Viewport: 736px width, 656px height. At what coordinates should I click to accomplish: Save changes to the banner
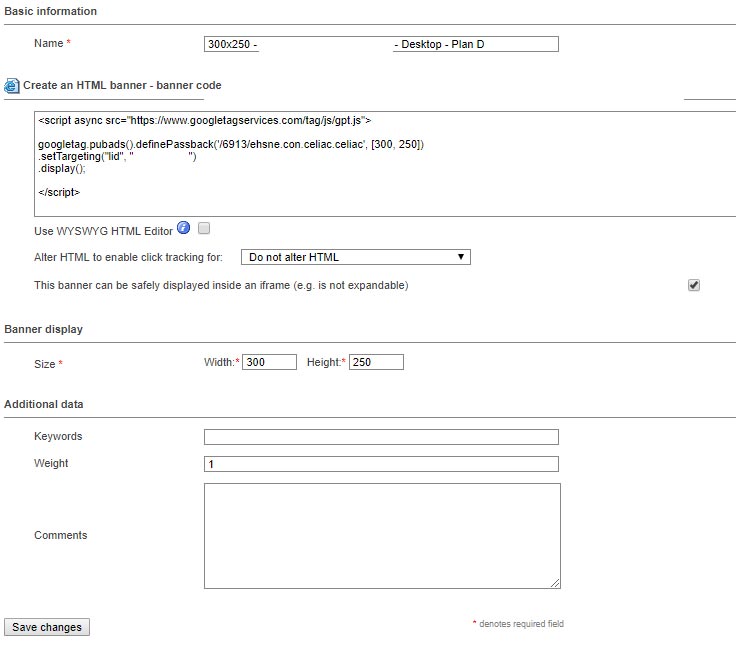click(x=47, y=627)
